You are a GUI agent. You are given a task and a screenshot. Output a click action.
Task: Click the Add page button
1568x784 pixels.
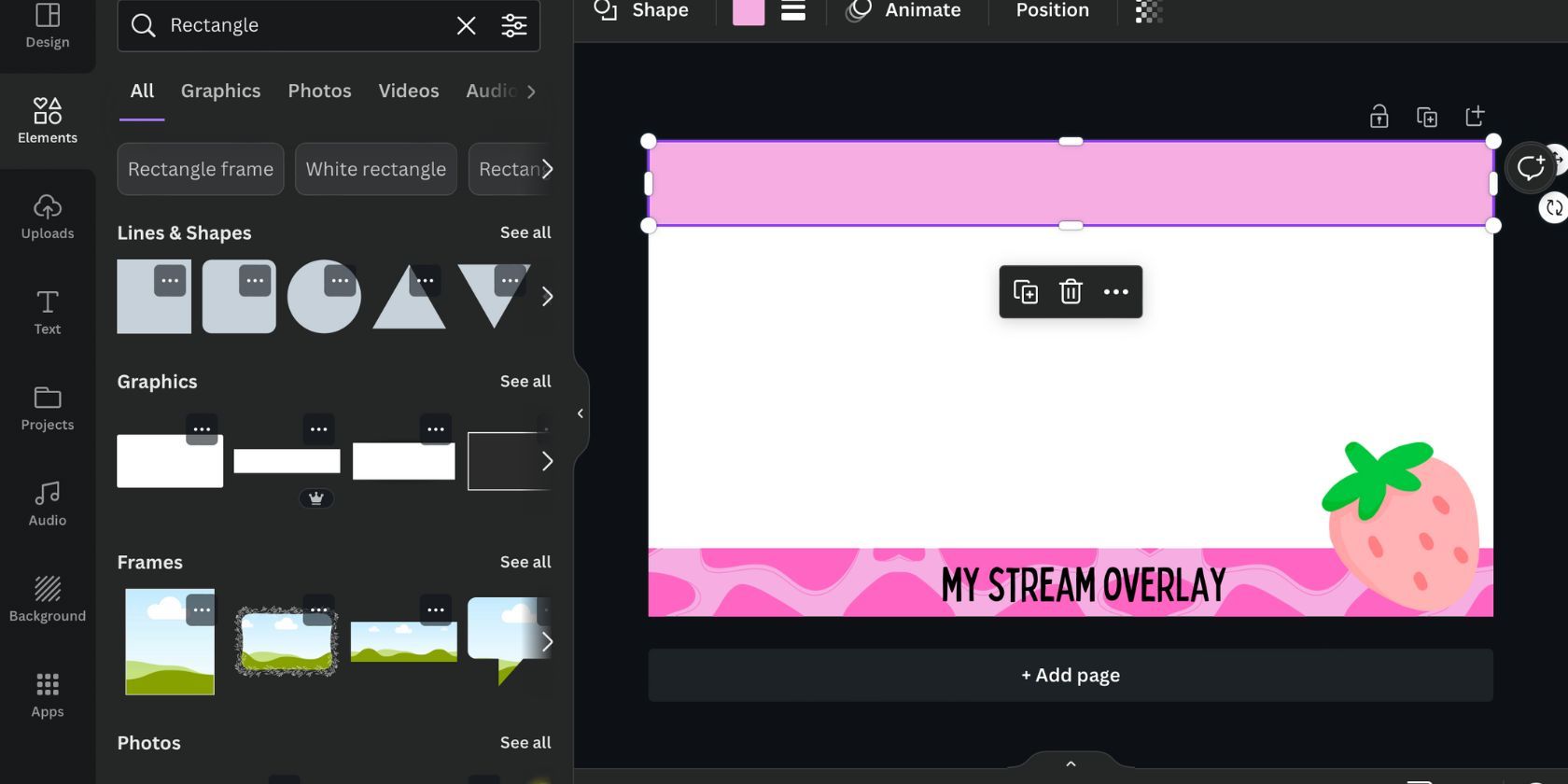point(1071,675)
